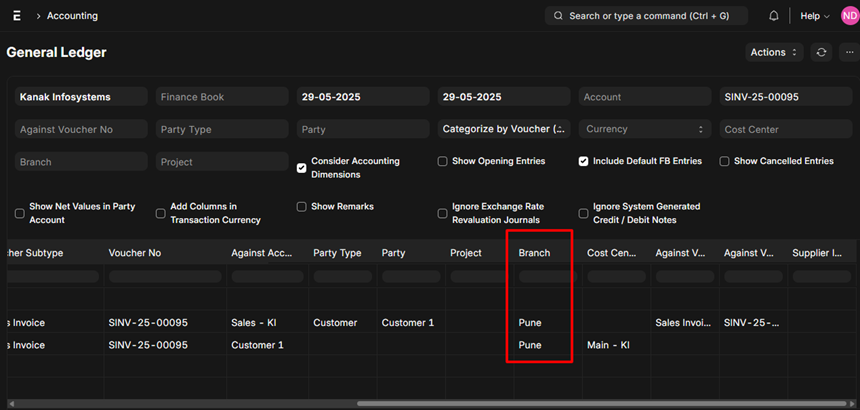Click the Branch column header
The image size is (860, 410).
point(534,253)
